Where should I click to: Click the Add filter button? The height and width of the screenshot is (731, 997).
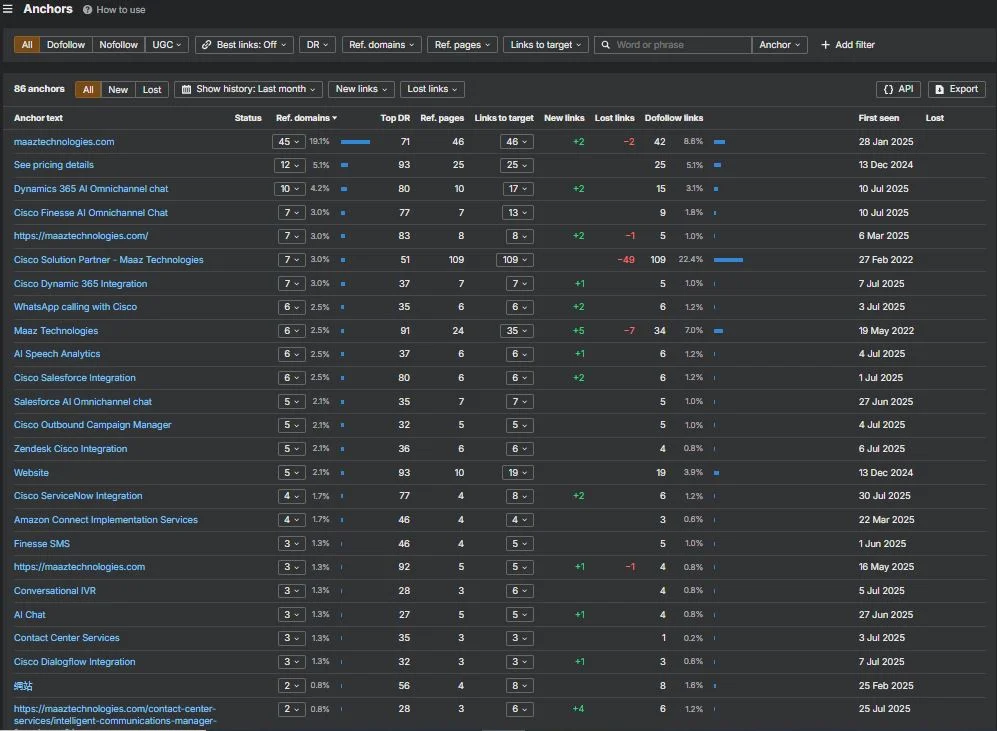(x=848, y=44)
